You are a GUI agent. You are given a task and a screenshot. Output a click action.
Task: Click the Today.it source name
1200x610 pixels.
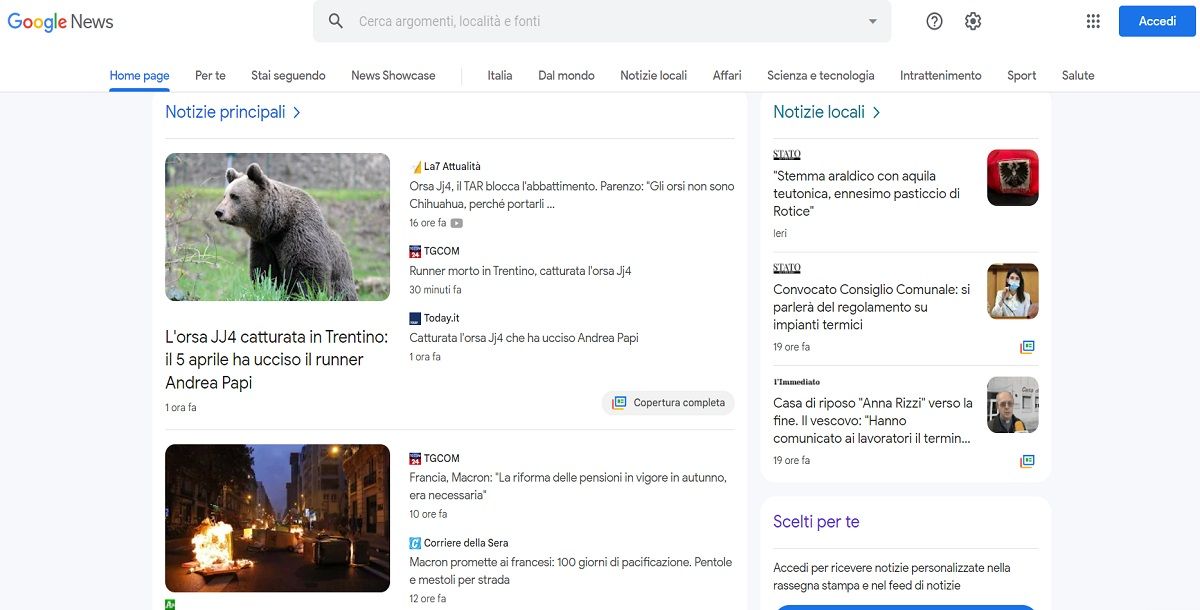click(x=442, y=318)
